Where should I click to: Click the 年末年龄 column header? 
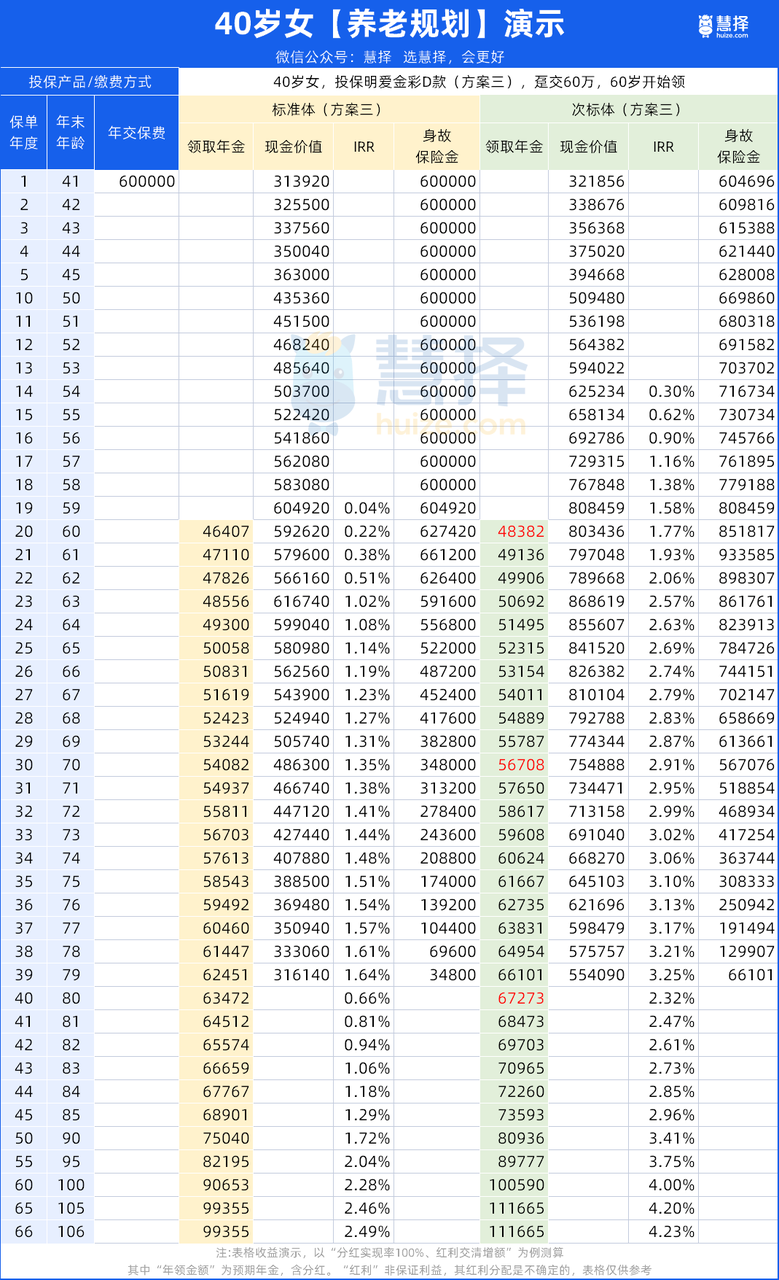coord(70,132)
